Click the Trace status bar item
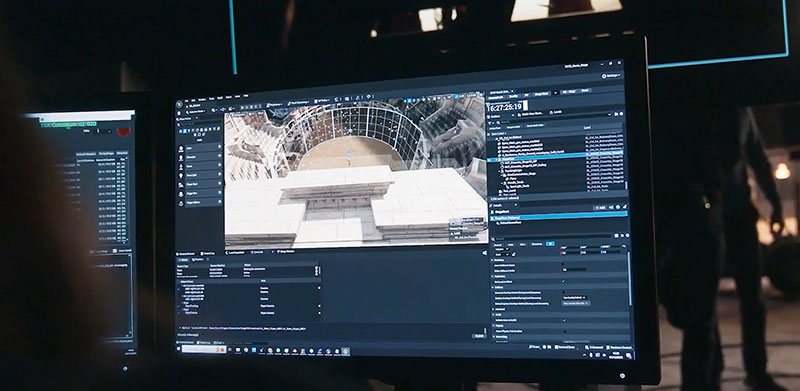This screenshot has width=800, height=391. 534,347
